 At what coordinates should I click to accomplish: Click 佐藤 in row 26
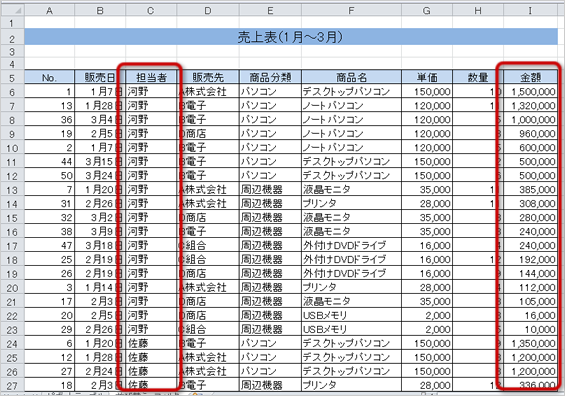[x=151, y=371]
